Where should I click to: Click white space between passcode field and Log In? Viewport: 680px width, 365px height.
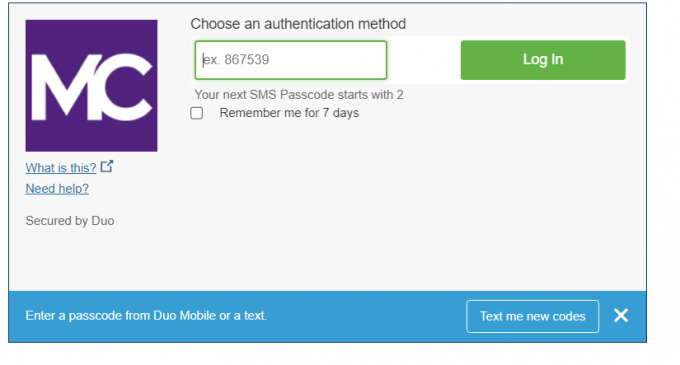tap(424, 60)
